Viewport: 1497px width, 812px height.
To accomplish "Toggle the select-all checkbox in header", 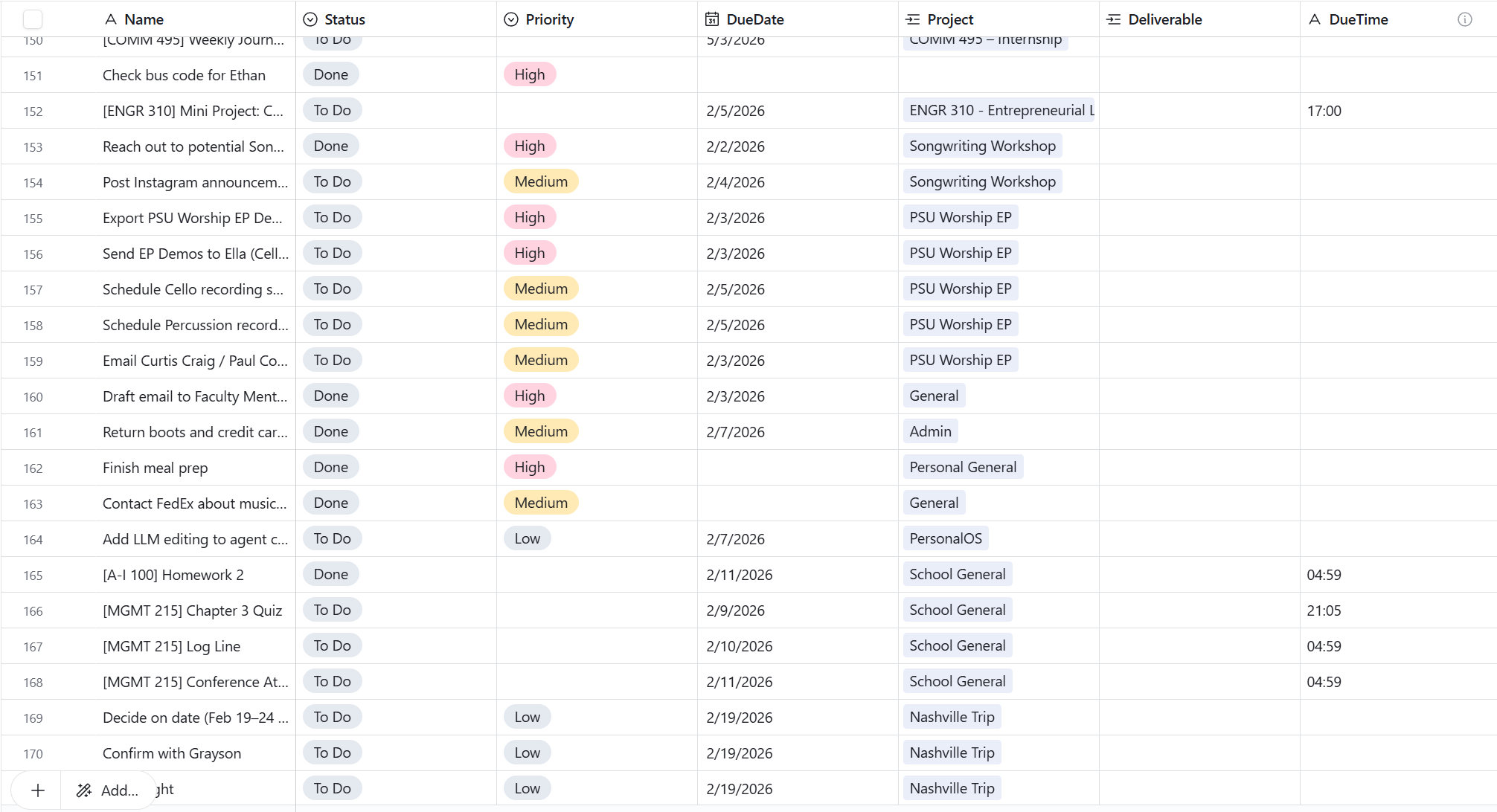I will [x=33, y=19].
